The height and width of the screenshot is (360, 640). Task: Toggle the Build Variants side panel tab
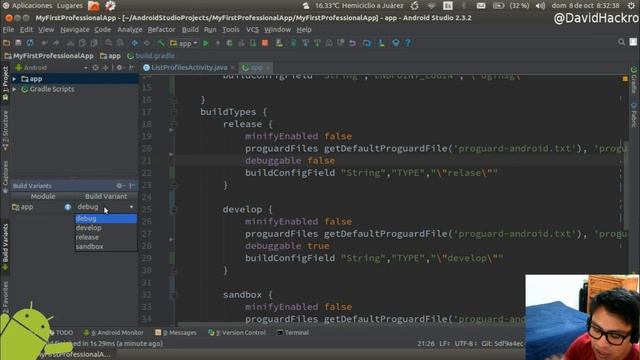(x=5, y=247)
